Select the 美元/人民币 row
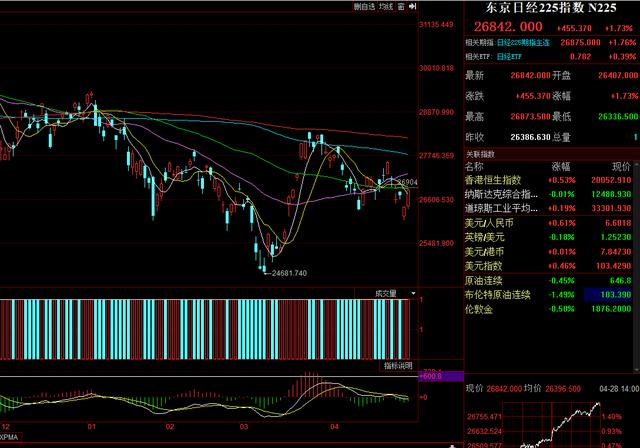Screen dimensions: 640x448 (548, 223)
